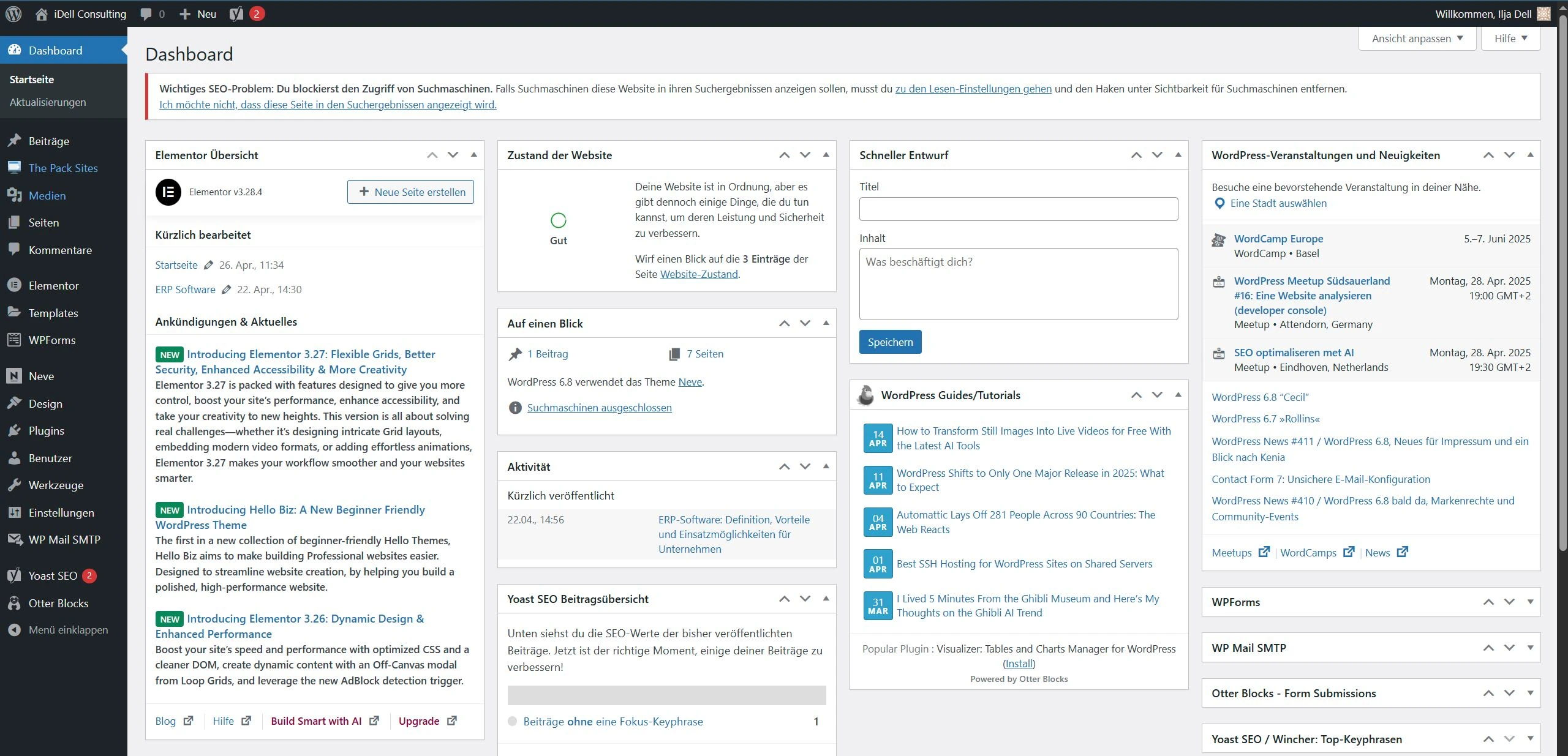Toggle the Elementor Übersicht panel triangle

pos(473,155)
